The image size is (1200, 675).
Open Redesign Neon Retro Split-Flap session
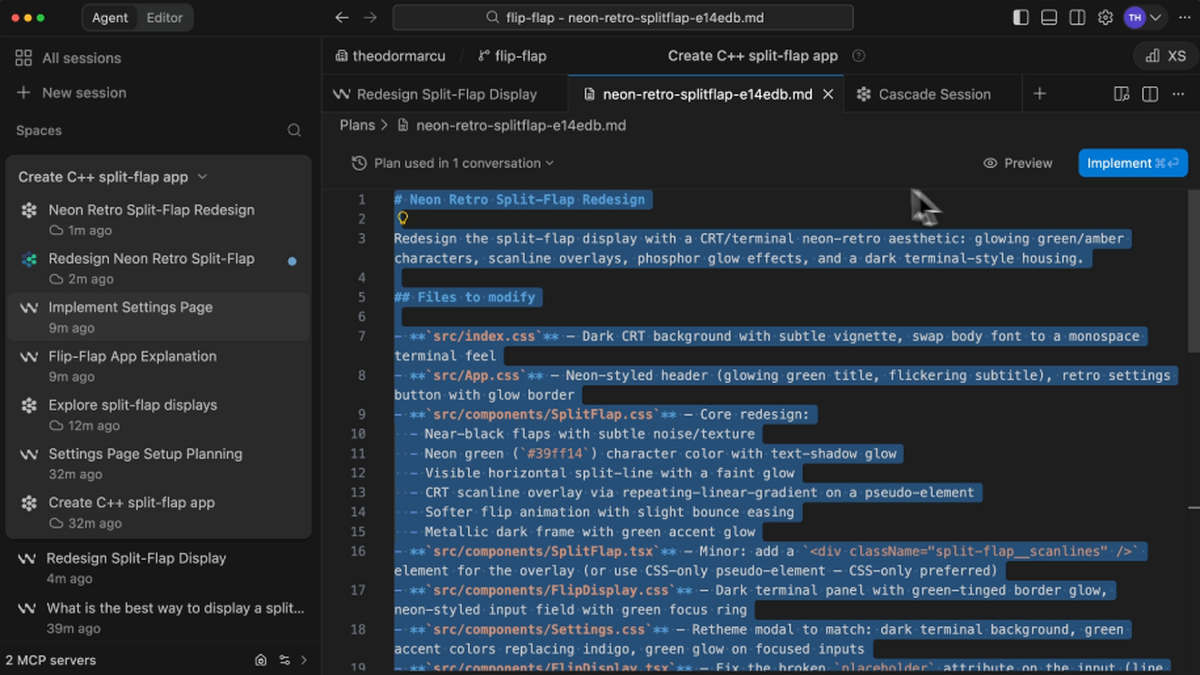pos(158,268)
